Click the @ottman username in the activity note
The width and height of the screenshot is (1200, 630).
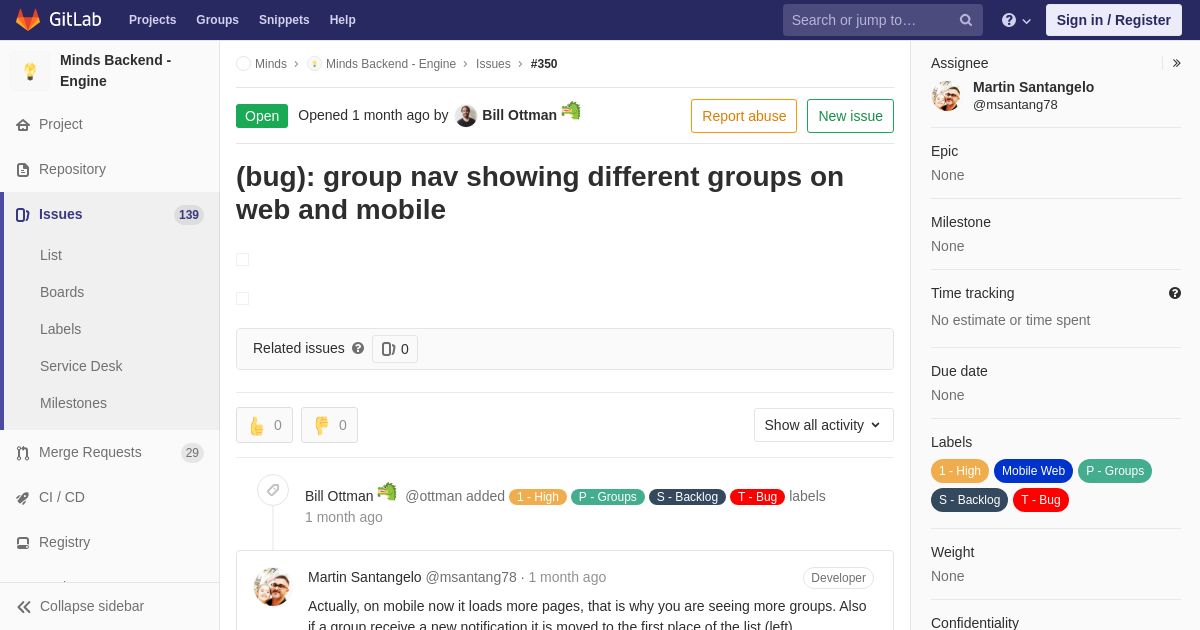[x=433, y=496]
